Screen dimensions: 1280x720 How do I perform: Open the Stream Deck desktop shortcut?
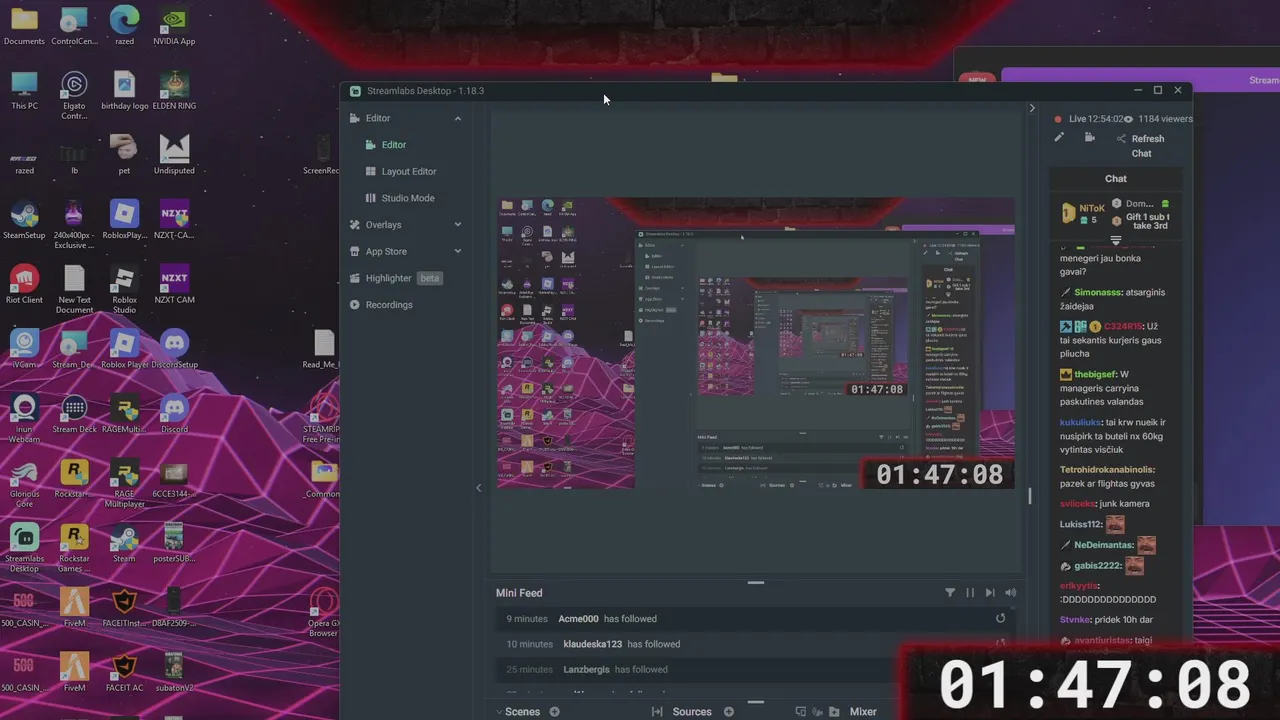click(74, 413)
